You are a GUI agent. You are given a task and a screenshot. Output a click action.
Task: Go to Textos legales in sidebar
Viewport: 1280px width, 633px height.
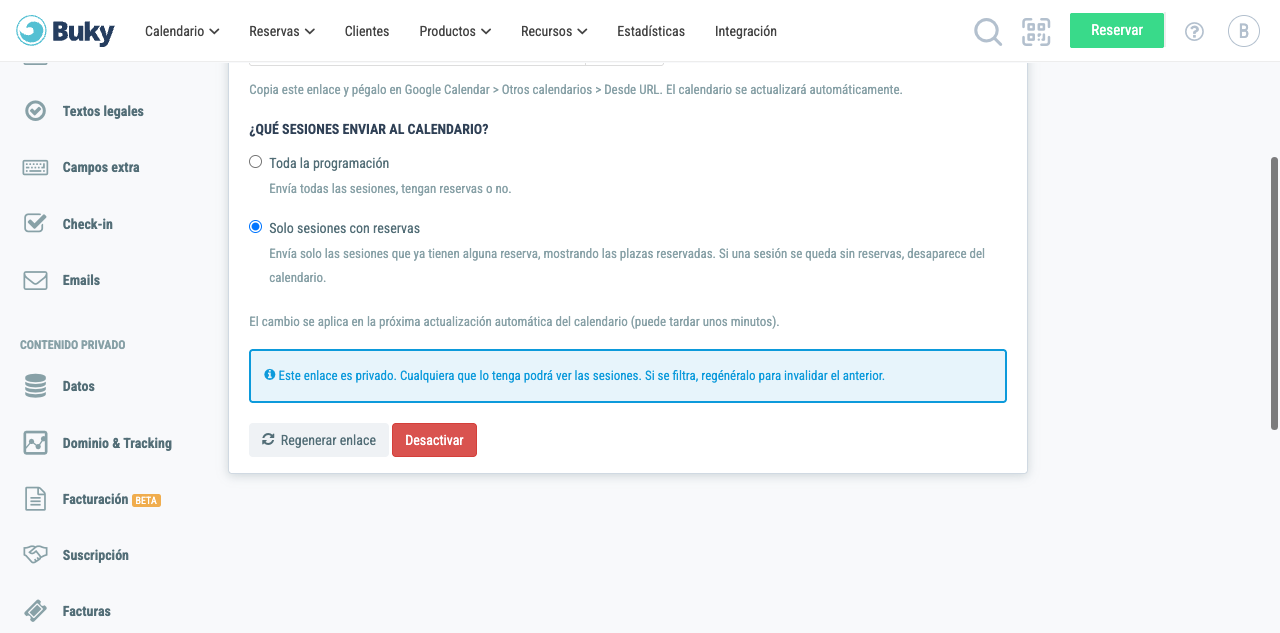[x=103, y=111]
